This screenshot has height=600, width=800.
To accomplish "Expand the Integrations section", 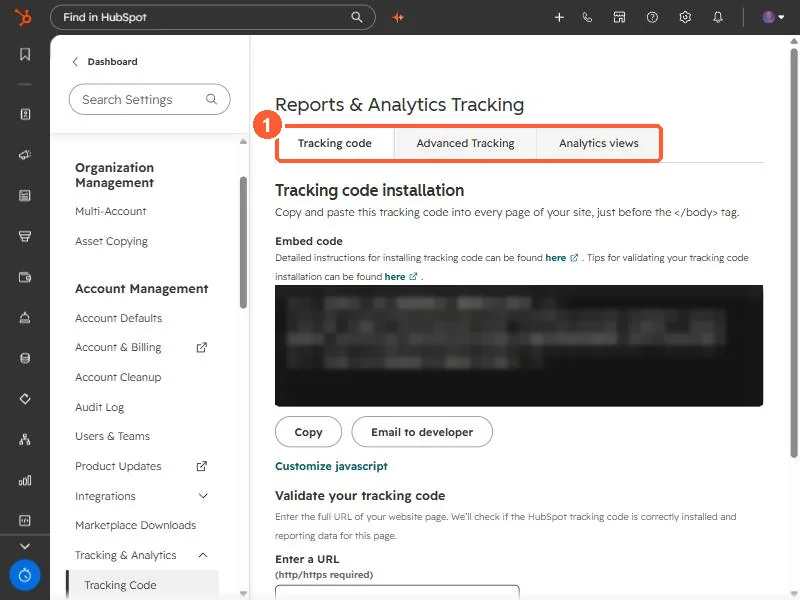I will pos(141,496).
